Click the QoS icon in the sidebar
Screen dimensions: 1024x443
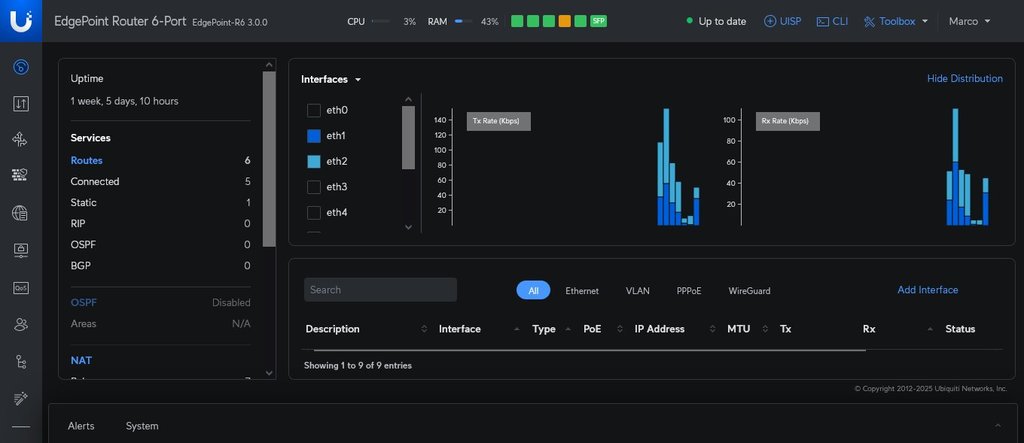[20, 288]
